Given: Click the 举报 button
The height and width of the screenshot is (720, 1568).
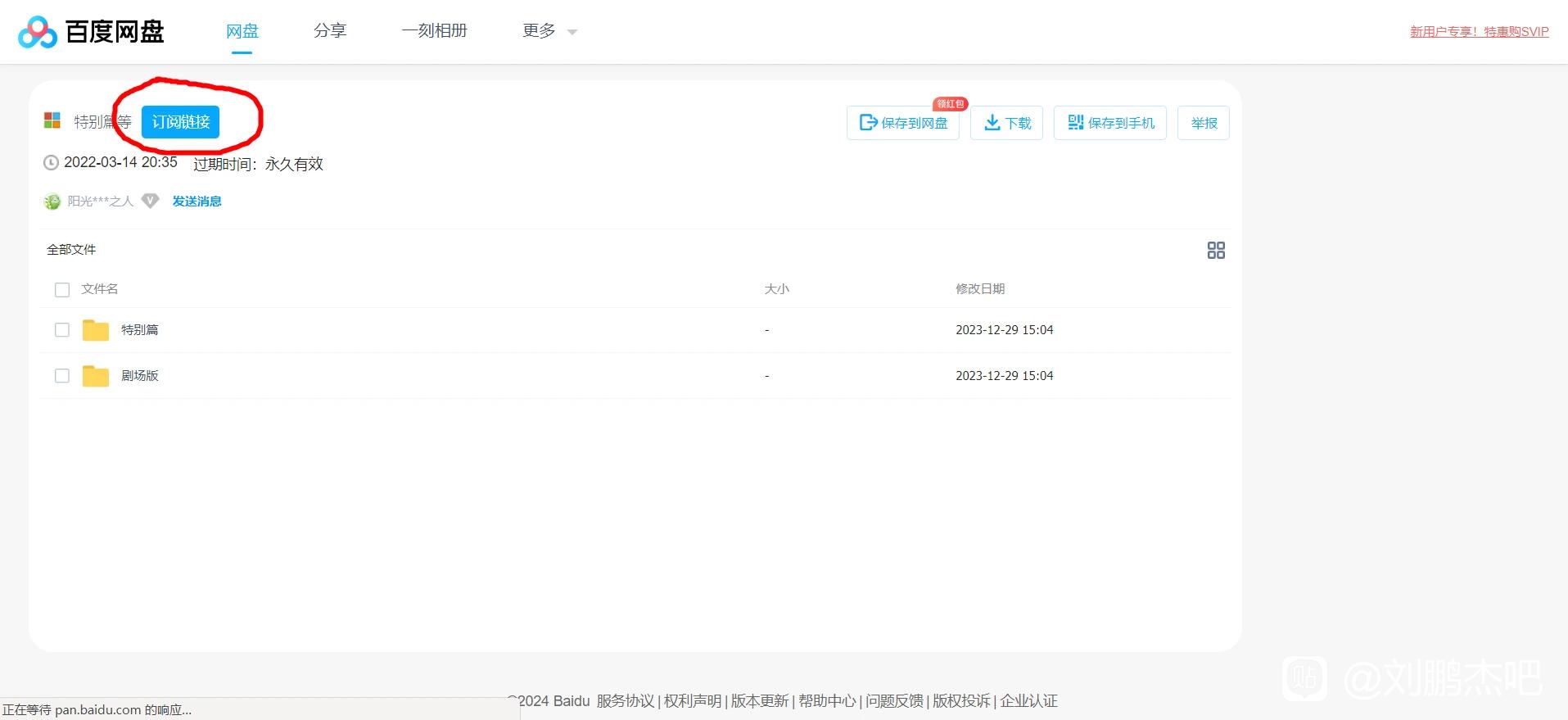Looking at the screenshot, I should [x=1204, y=123].
